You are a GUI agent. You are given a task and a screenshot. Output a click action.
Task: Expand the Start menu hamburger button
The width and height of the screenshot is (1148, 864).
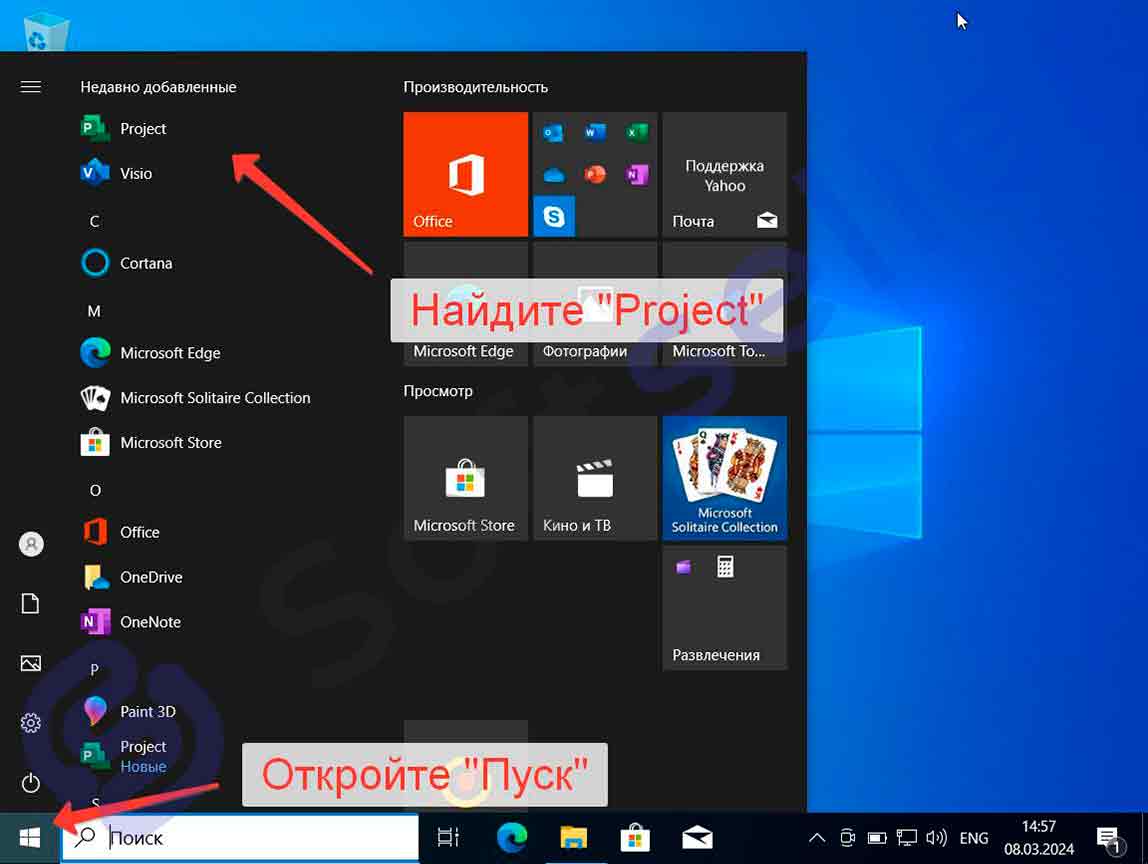point(31,87)
